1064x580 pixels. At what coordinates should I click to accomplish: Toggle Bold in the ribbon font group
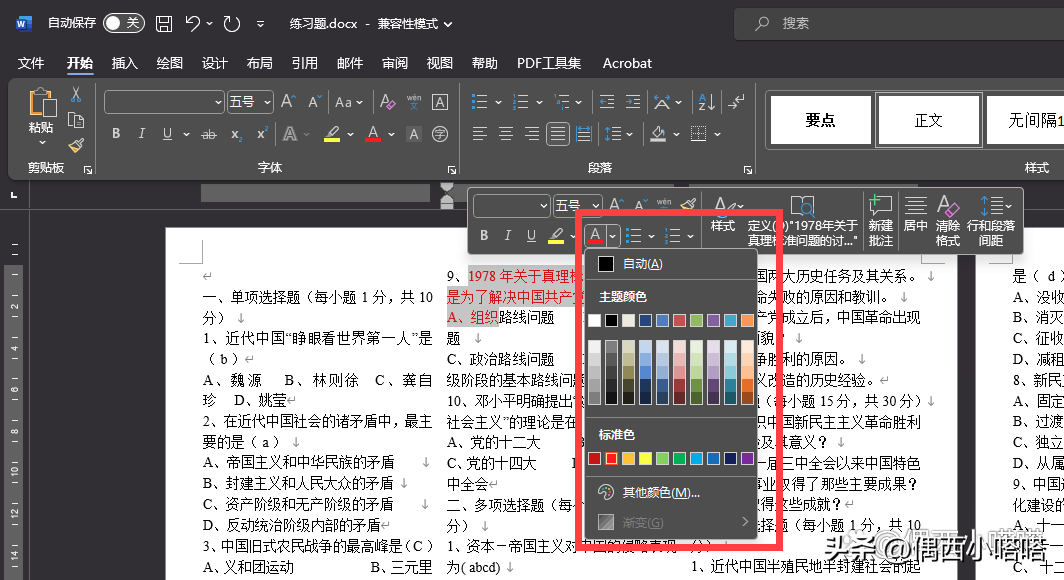pyautogui.click(x=116, y=134)
